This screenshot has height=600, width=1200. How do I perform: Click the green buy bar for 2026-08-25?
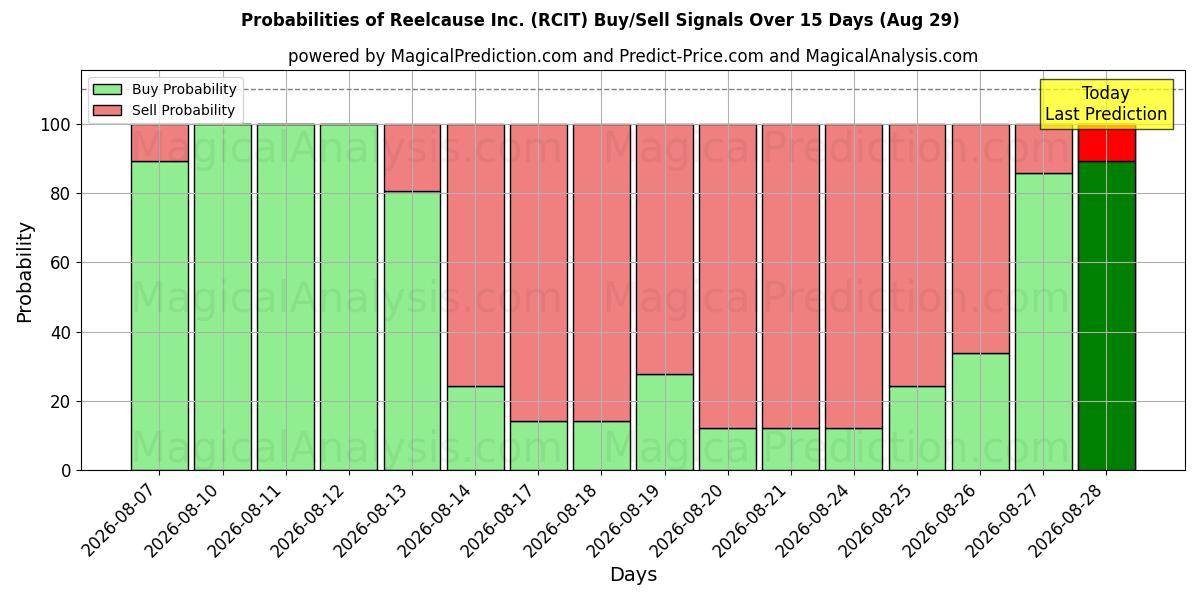(x=917, y=428)
